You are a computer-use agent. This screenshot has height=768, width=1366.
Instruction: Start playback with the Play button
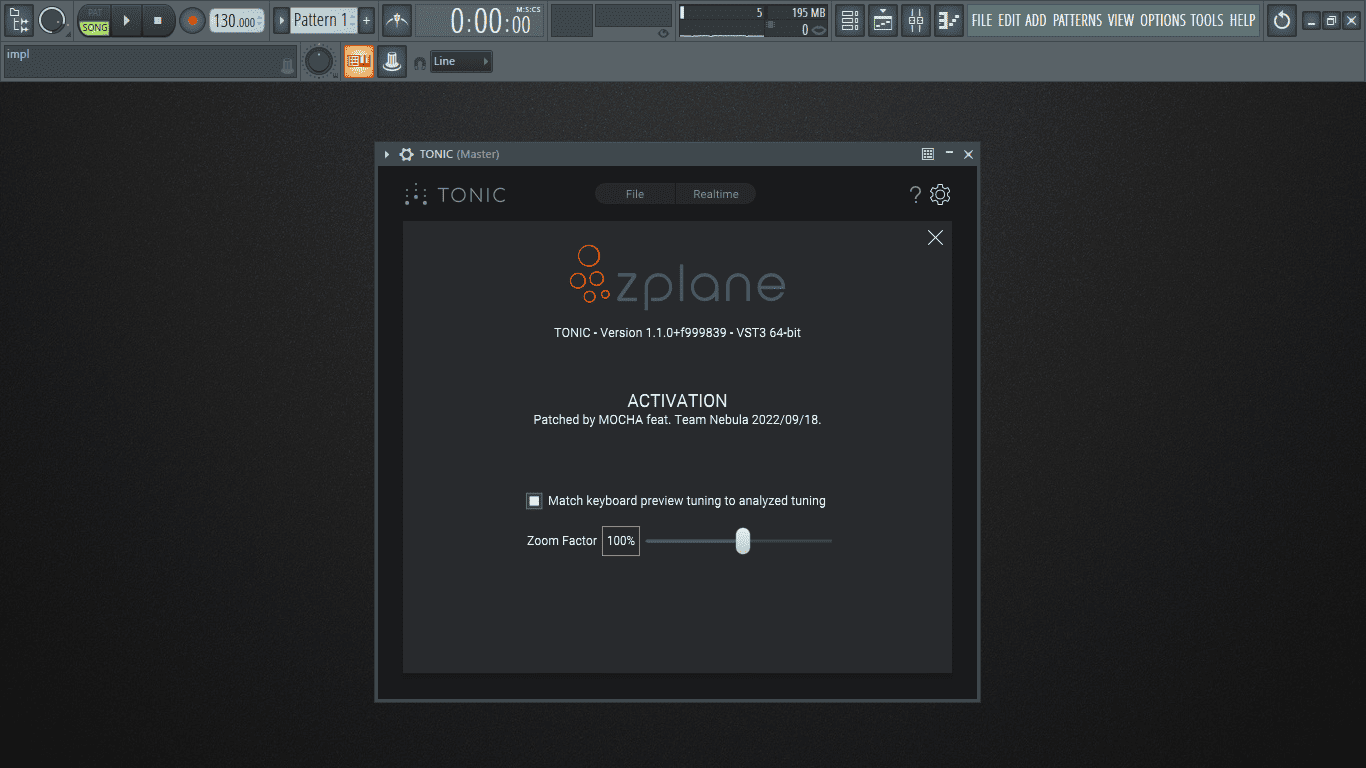126,20
